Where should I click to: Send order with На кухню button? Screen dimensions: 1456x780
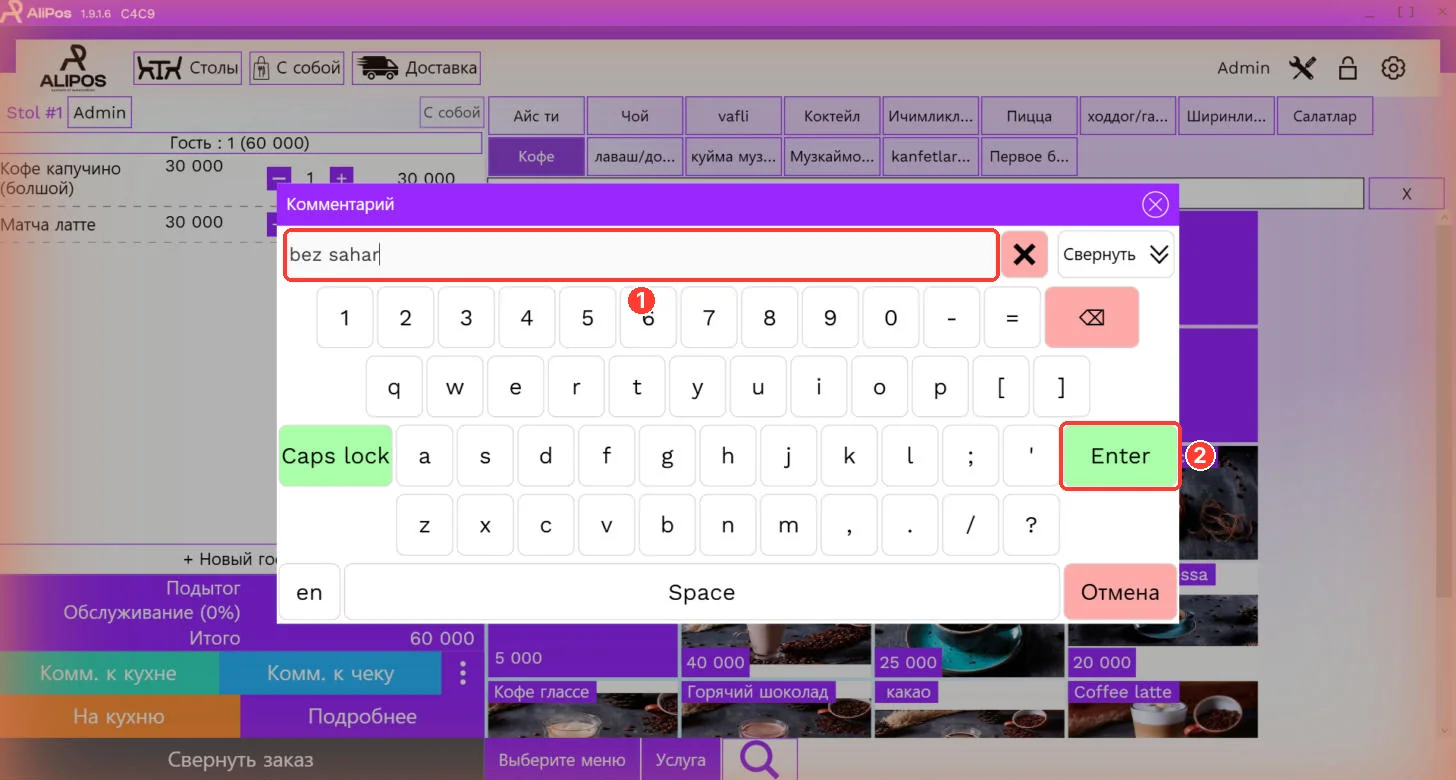click(120, 717)
